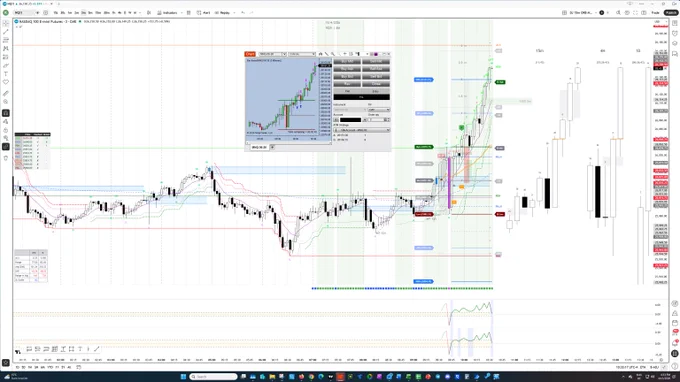Select the YTD date range tab

tap(51, 367)
